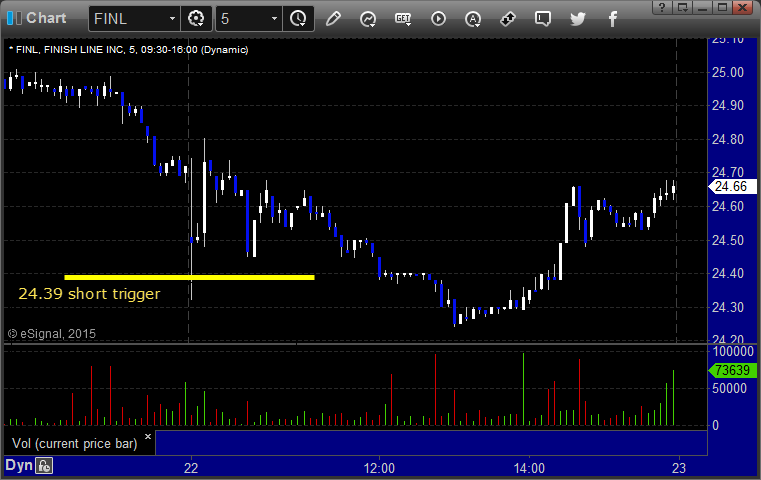Viewport: 761px width, 480px height.
Task: Click the 24.90 price axis label
Action: coord(728,105)
